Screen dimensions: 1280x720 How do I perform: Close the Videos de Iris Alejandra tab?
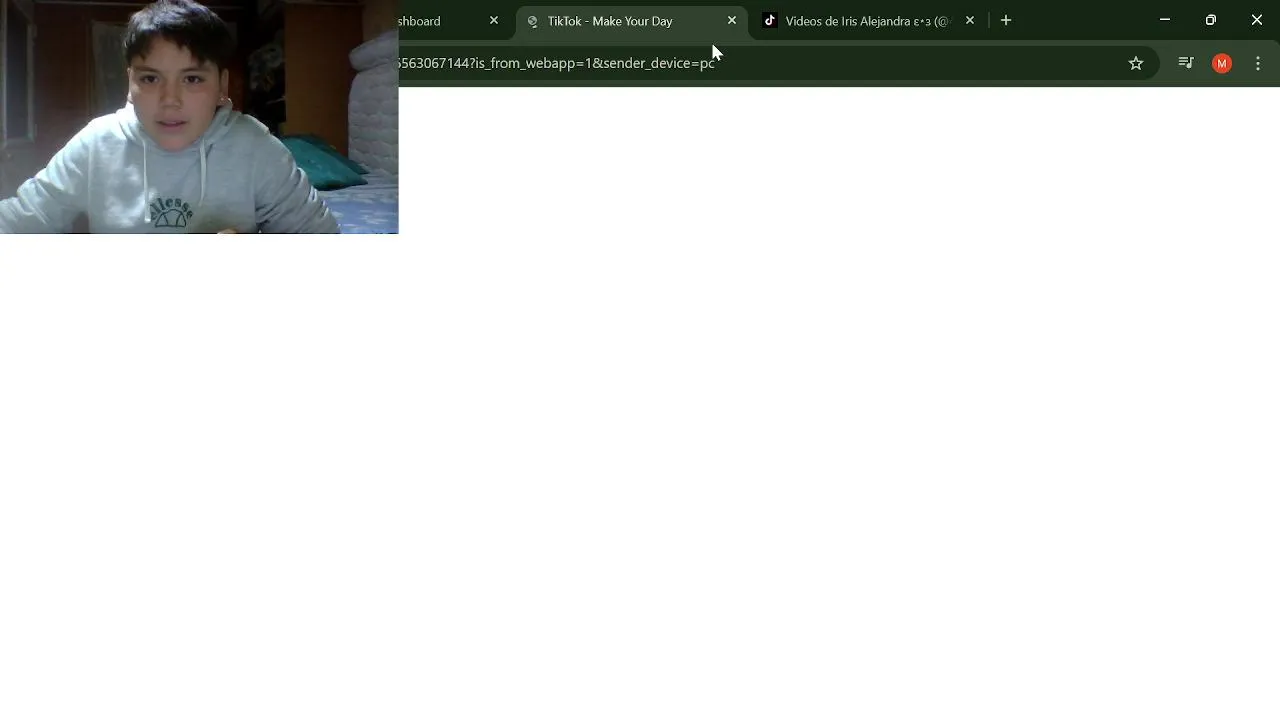tap(969, 21)
